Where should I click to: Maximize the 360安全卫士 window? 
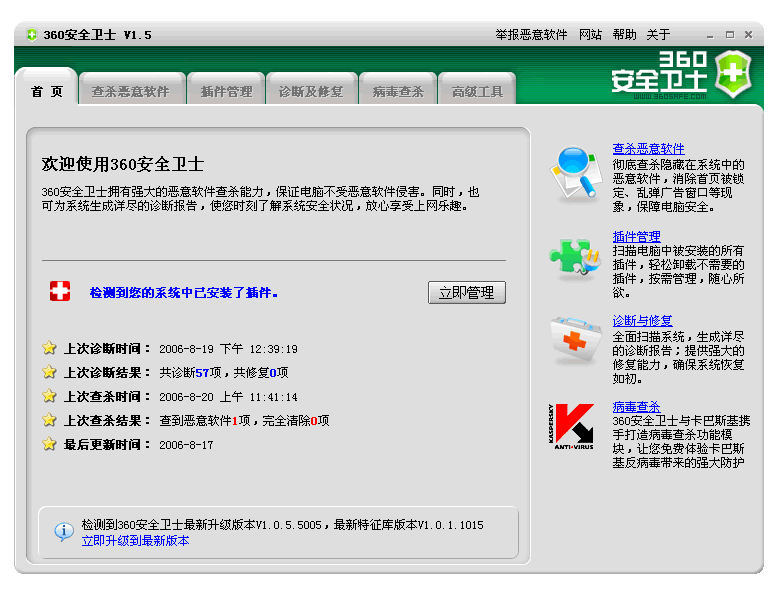click(x=730, y=35)
